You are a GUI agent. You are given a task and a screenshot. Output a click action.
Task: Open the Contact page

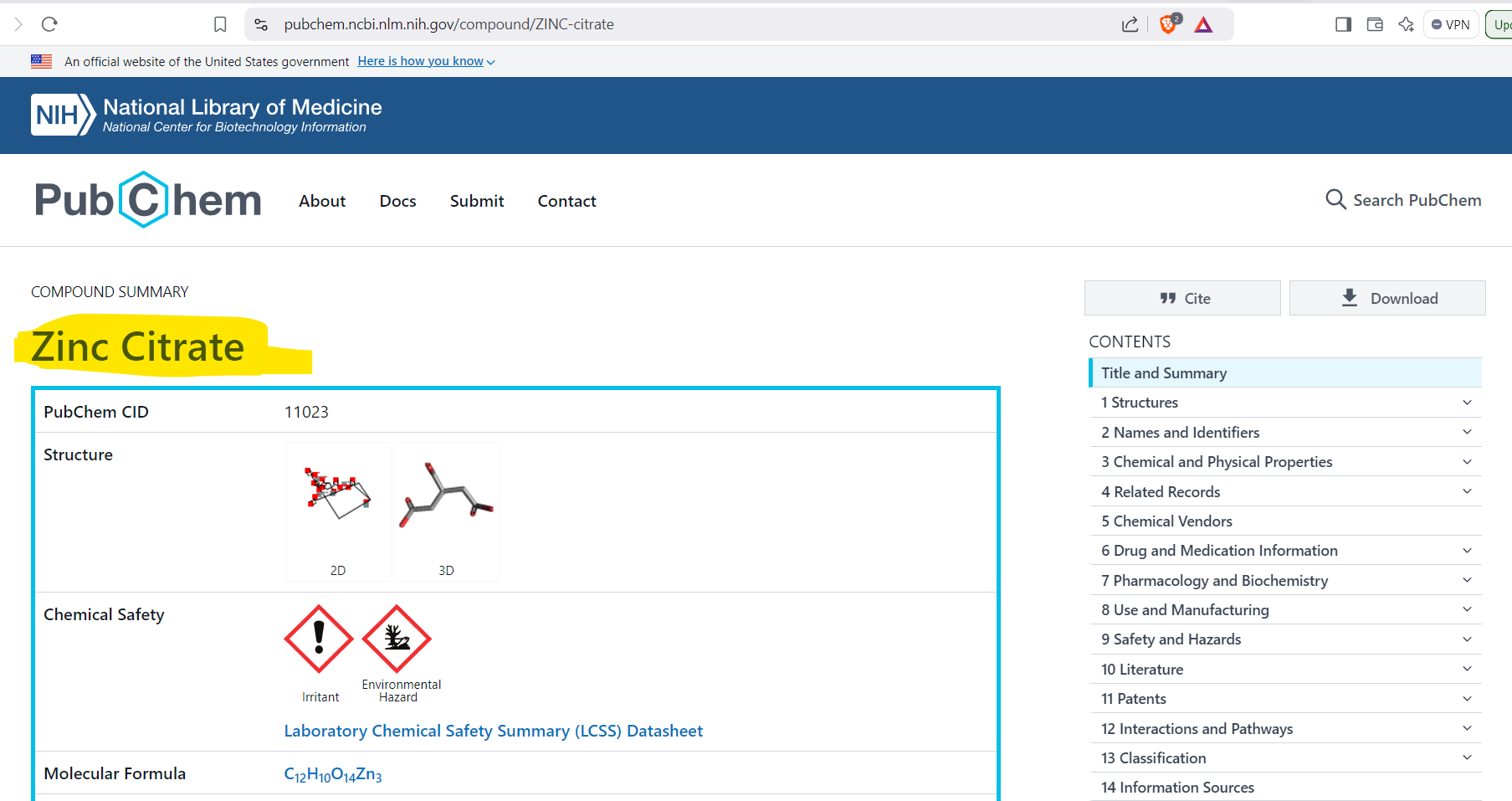point(566,201)
